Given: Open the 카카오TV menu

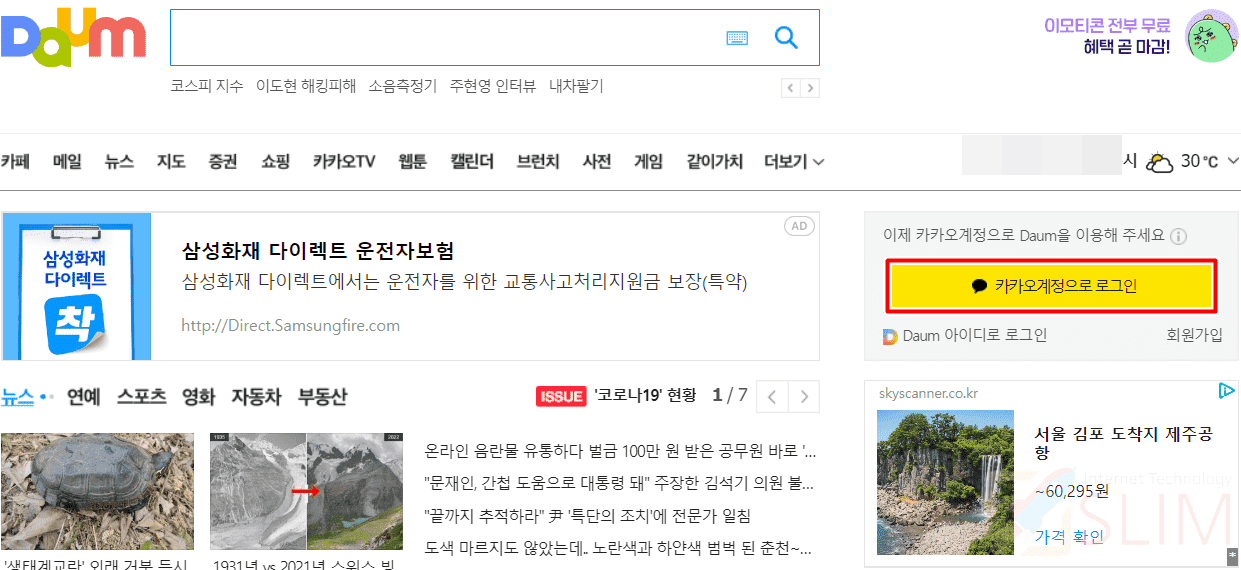Looking at the screenshot, I should 344,162.
